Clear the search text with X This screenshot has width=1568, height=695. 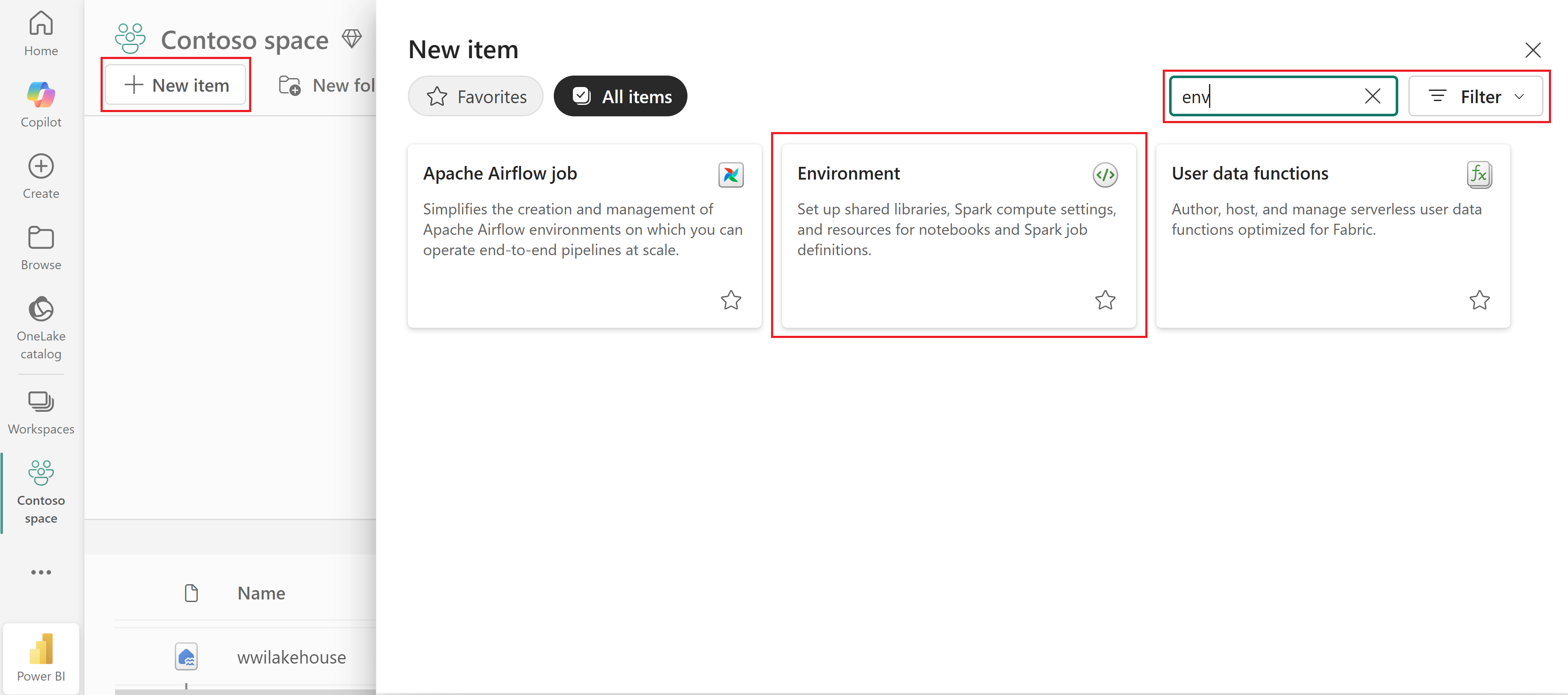pyautogui.click(x=1373, y=96)
